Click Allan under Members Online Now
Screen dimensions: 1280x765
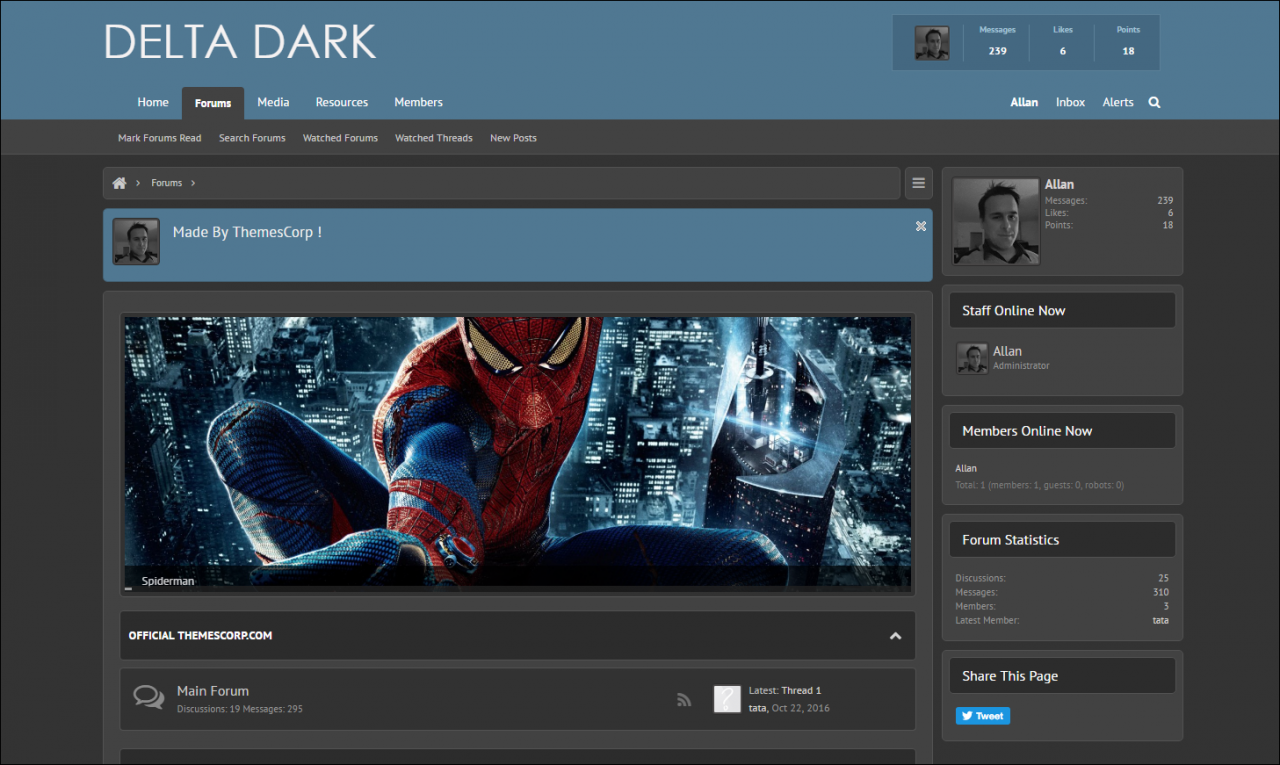[x=966, y=468]
